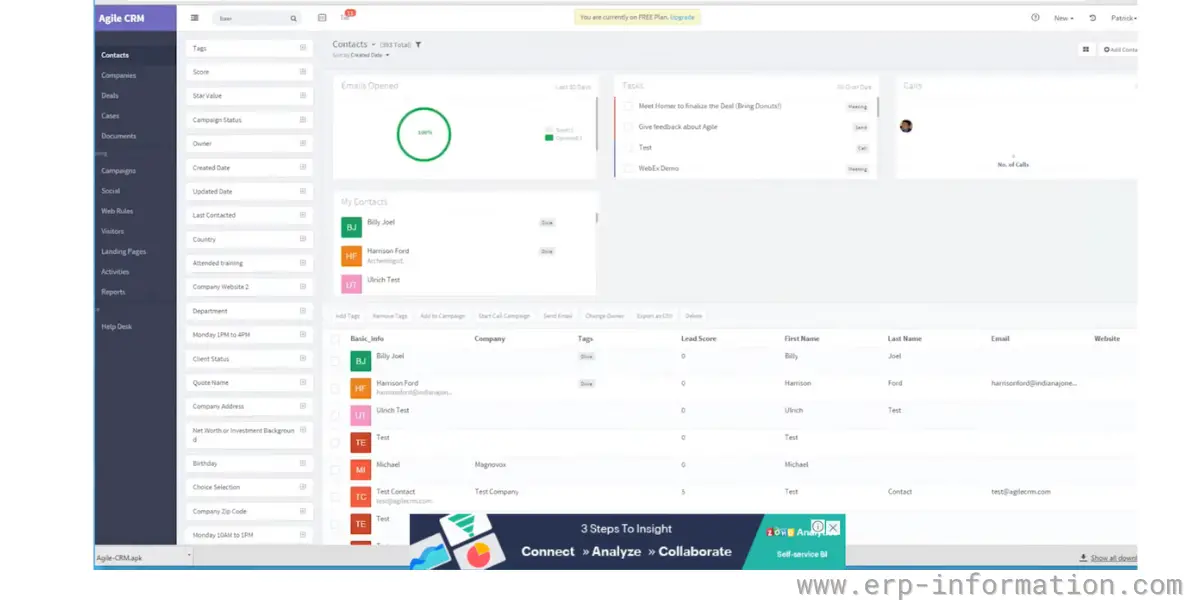Go to Documents in sidebar

pyautogui.click(x=118, y=136)
